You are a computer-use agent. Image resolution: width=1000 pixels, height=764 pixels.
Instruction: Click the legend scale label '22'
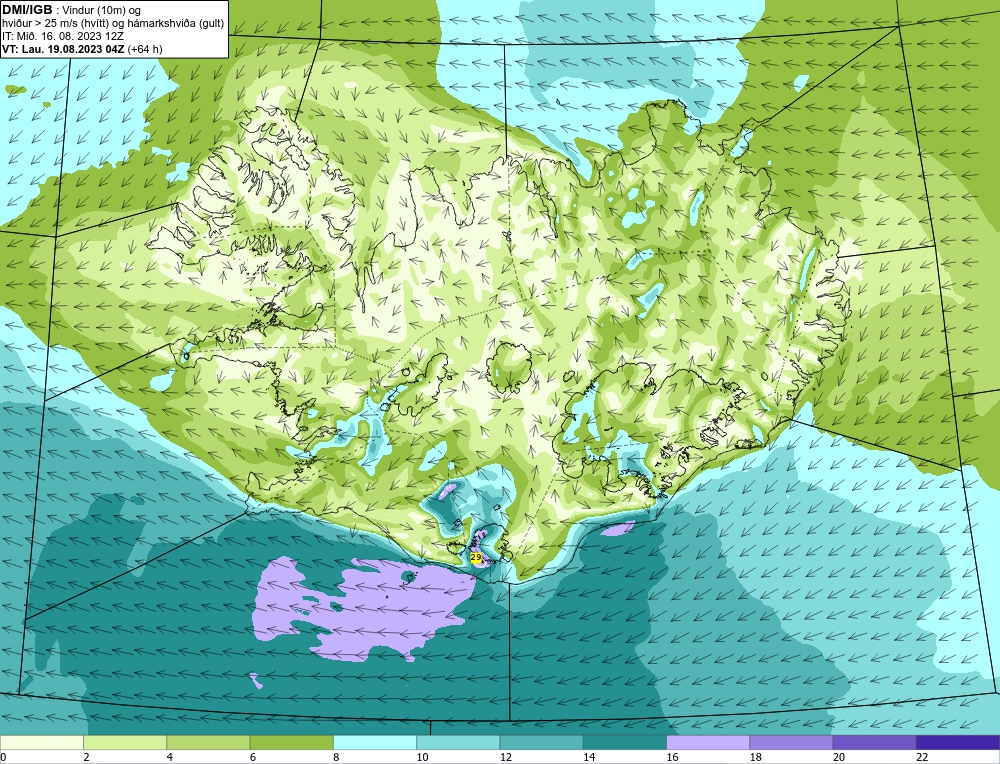pos(922,758)
